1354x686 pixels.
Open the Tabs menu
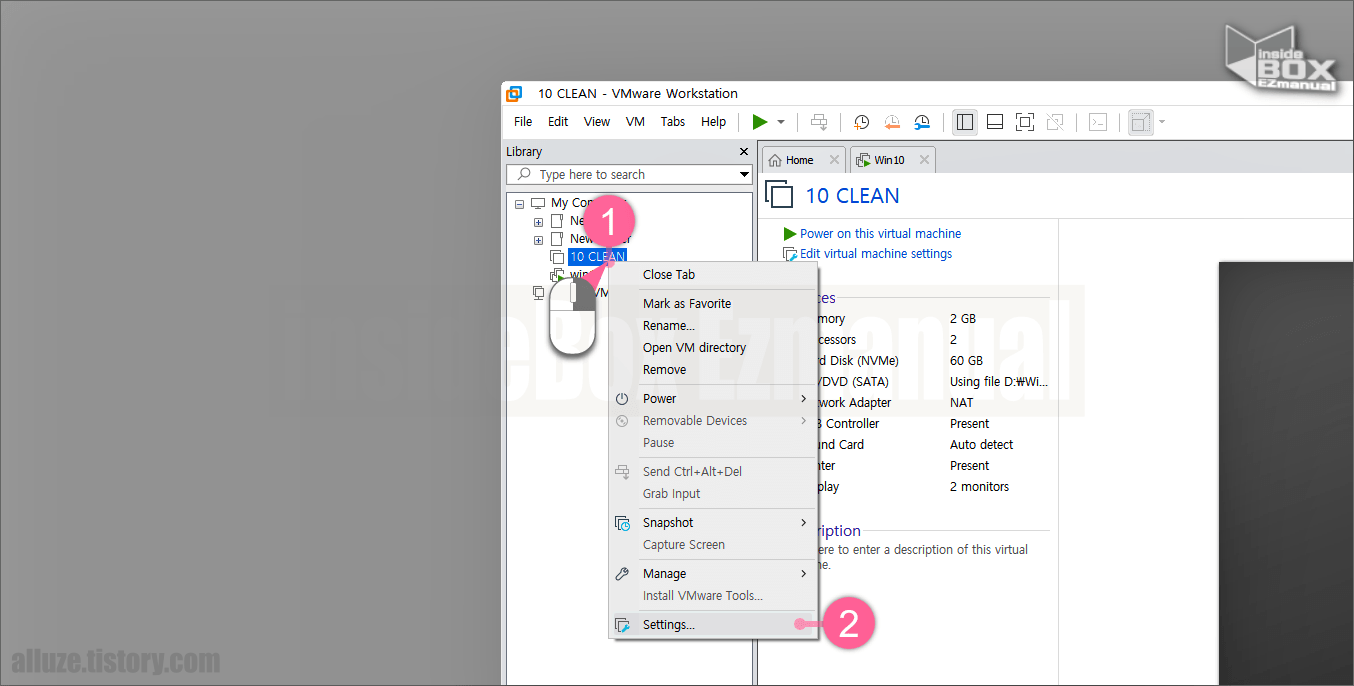tap(673, 122)
